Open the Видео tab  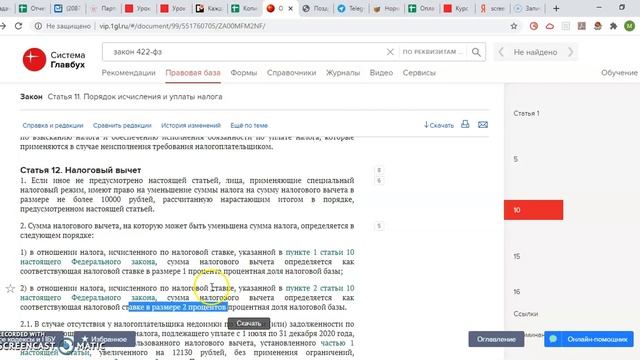pyautogui.click(x=381, y=73)
